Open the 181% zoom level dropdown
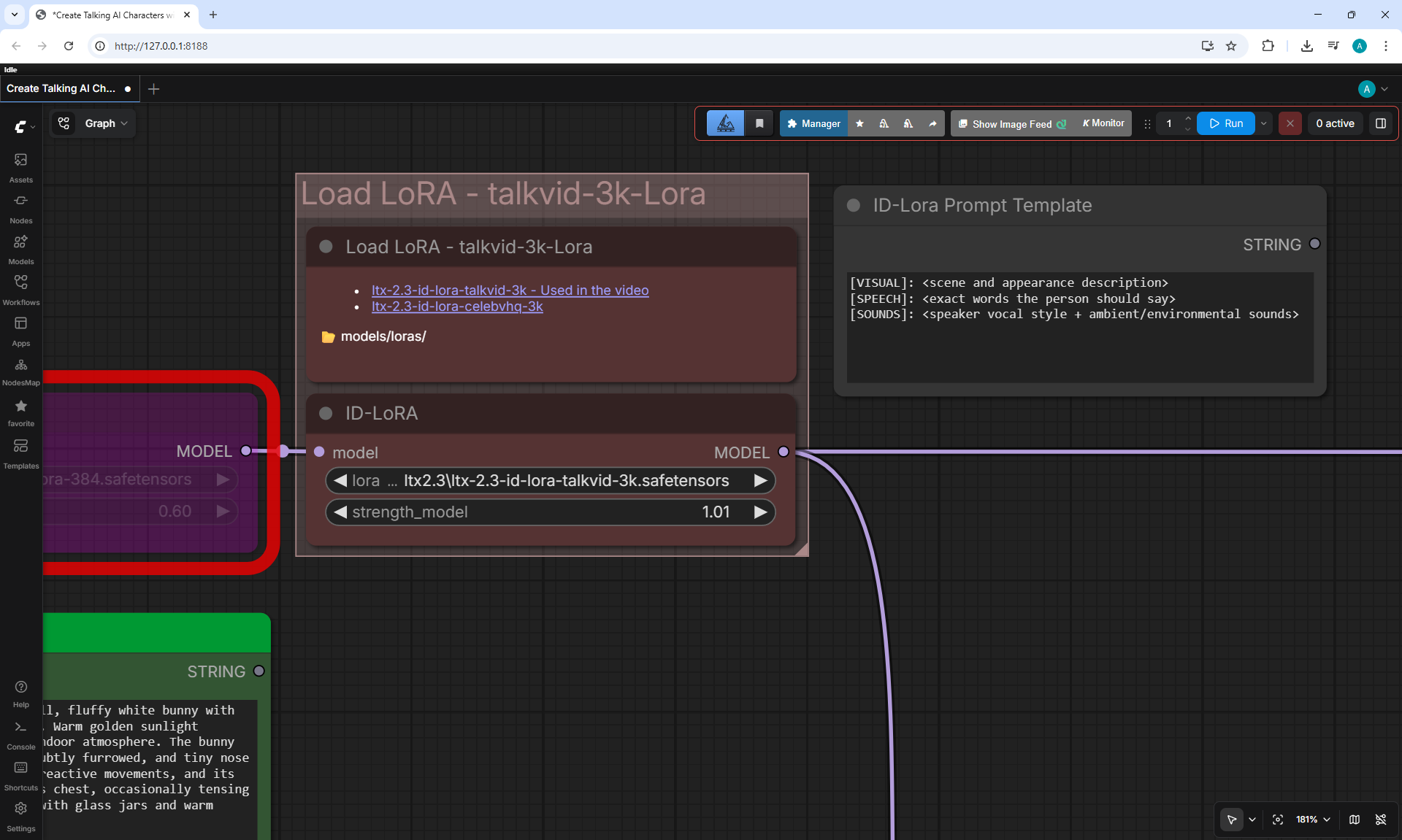 [1313, 820]
